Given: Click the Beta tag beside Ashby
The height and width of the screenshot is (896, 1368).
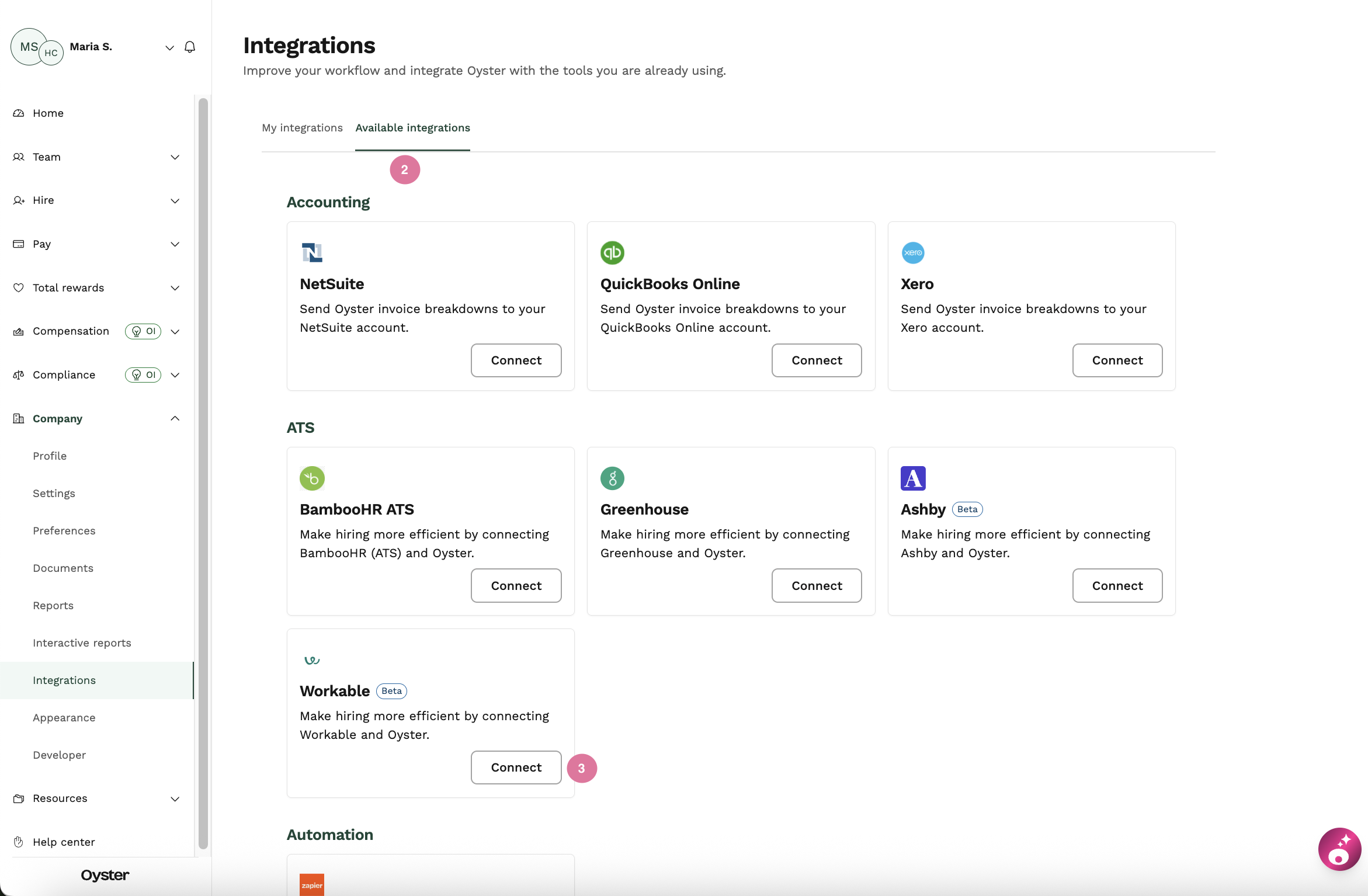Looking at the screenshot, I should click(x=967, y=509).
